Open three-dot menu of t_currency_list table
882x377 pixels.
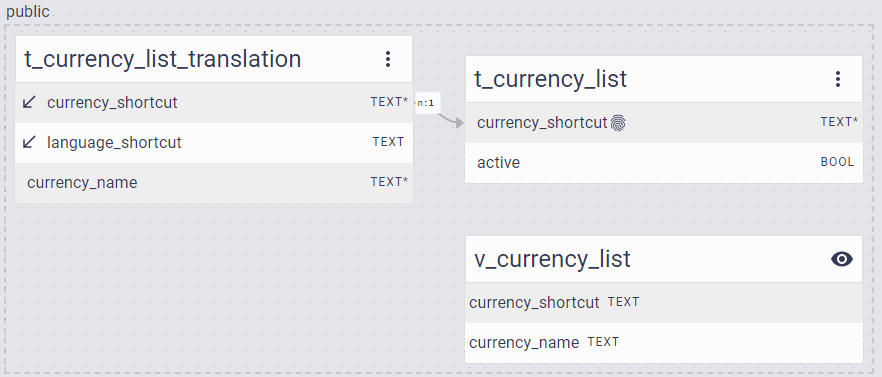[838, 79]
